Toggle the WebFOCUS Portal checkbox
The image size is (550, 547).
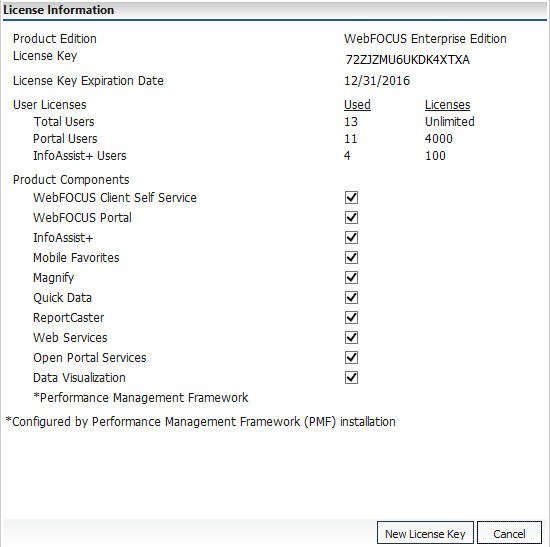(x=351, y=218)
